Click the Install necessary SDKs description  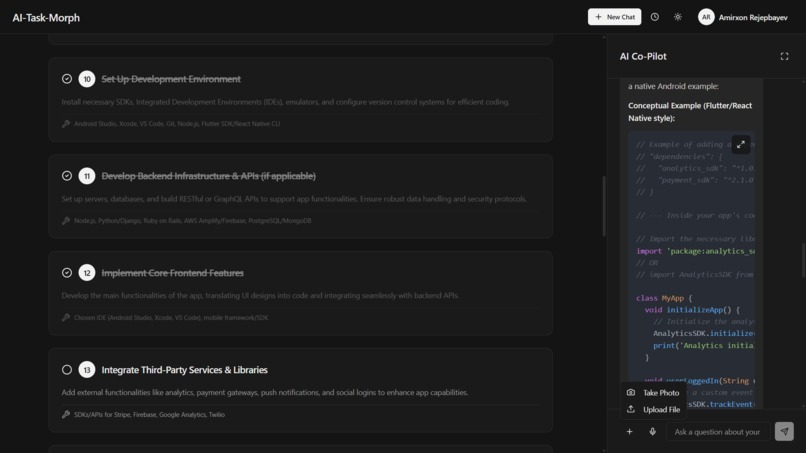(x=285, y=102)
